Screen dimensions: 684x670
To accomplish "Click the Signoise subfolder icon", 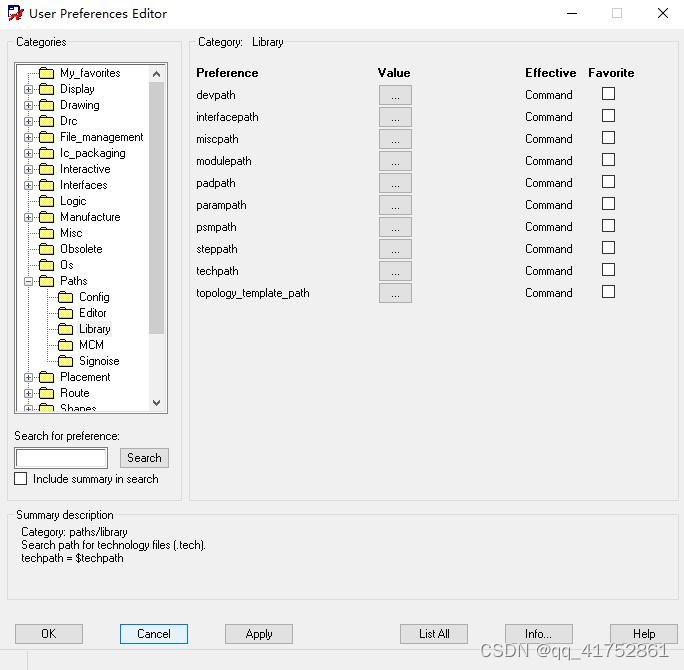I will point(65,361).
